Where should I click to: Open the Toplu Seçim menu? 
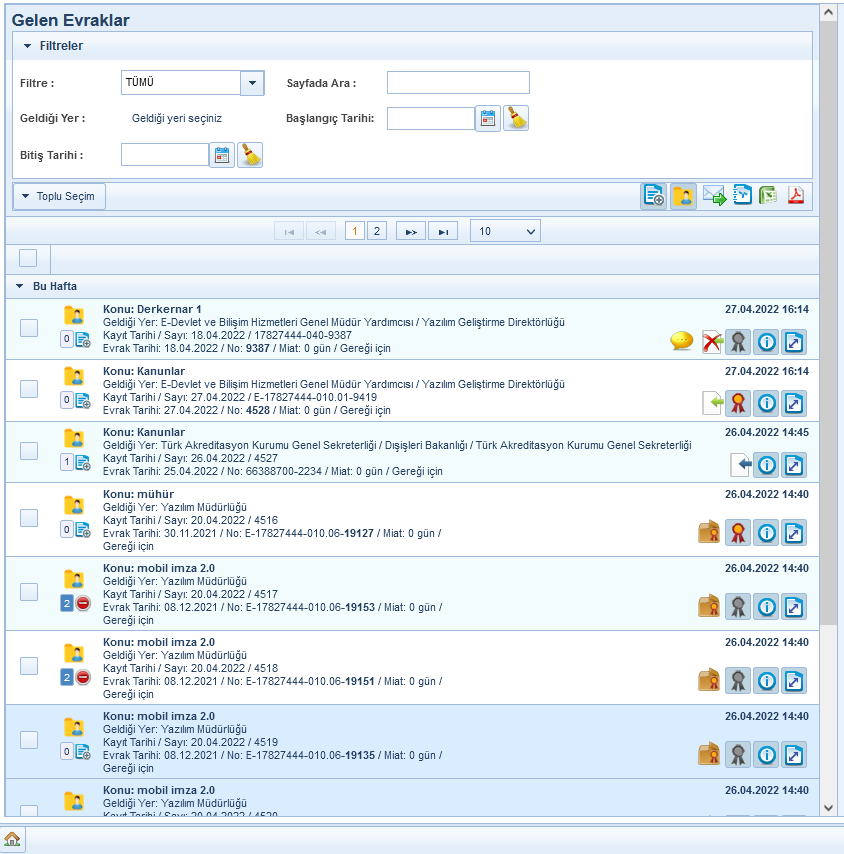click(x=59, y=196)
